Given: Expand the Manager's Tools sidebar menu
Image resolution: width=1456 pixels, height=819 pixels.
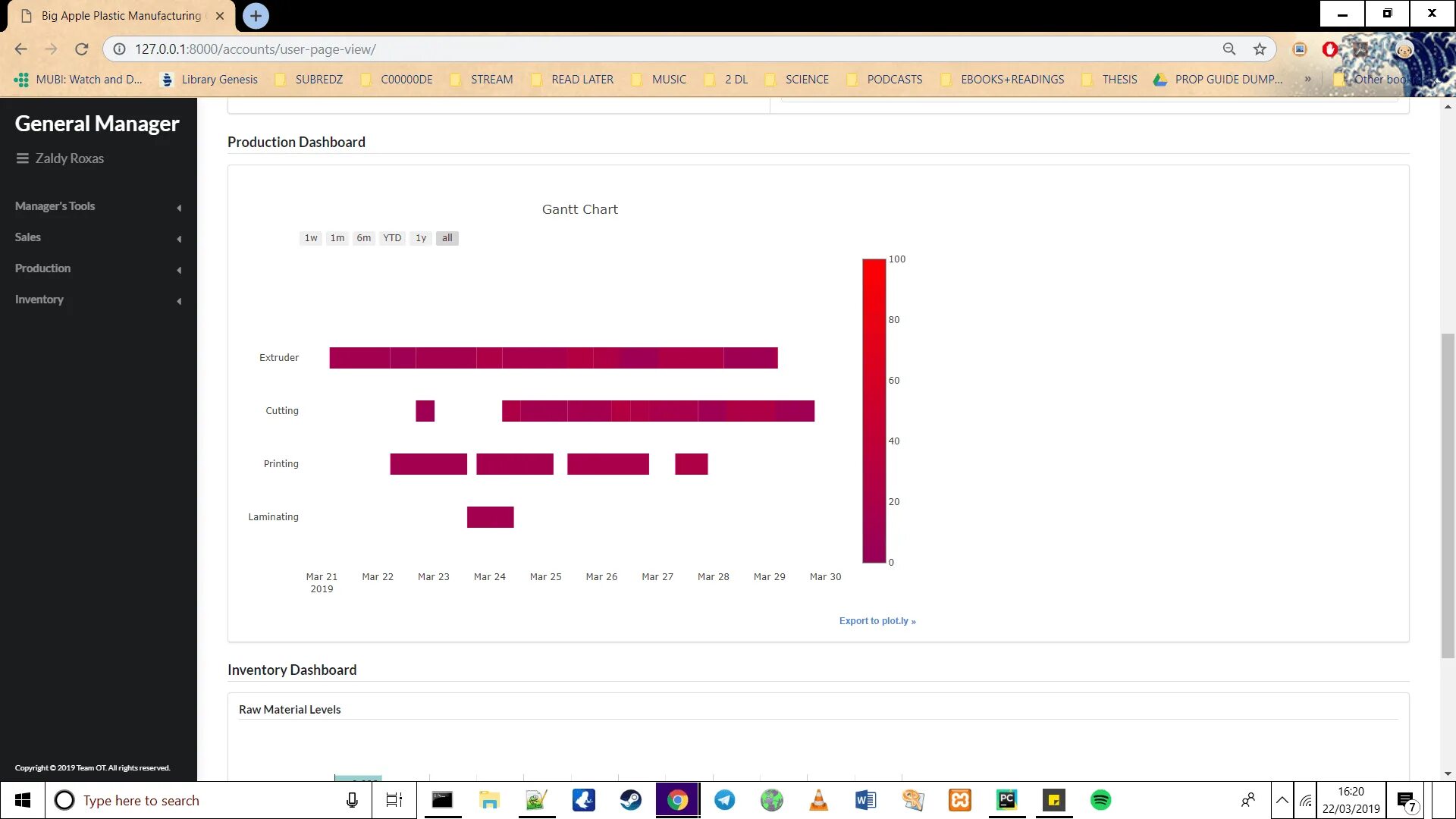Looking at the screenshot, I should click(x=55, y=206).
